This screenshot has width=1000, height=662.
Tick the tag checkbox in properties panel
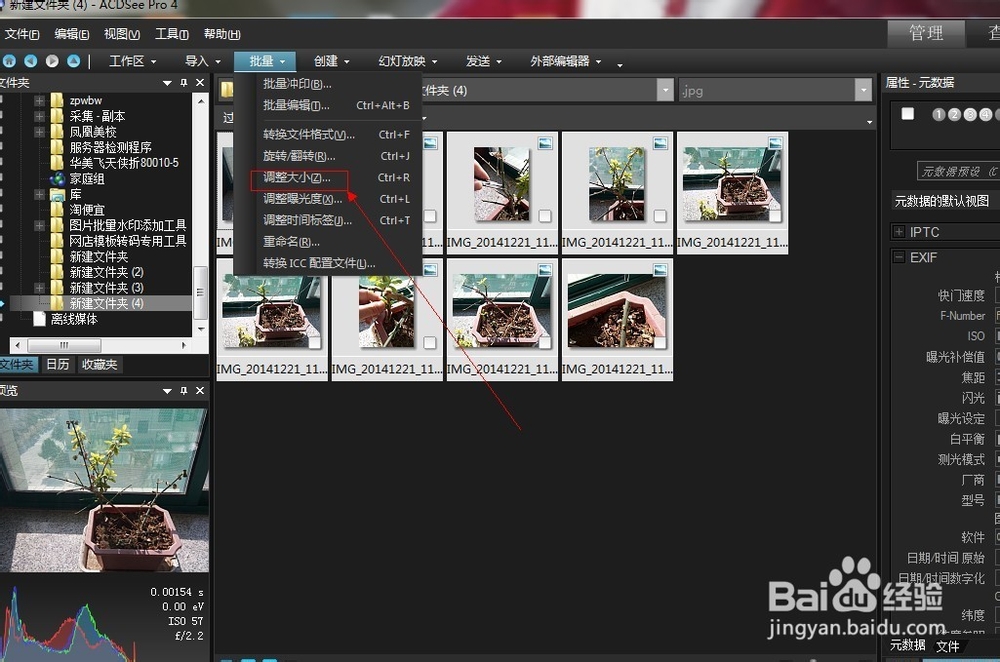(x=908, y=114)
